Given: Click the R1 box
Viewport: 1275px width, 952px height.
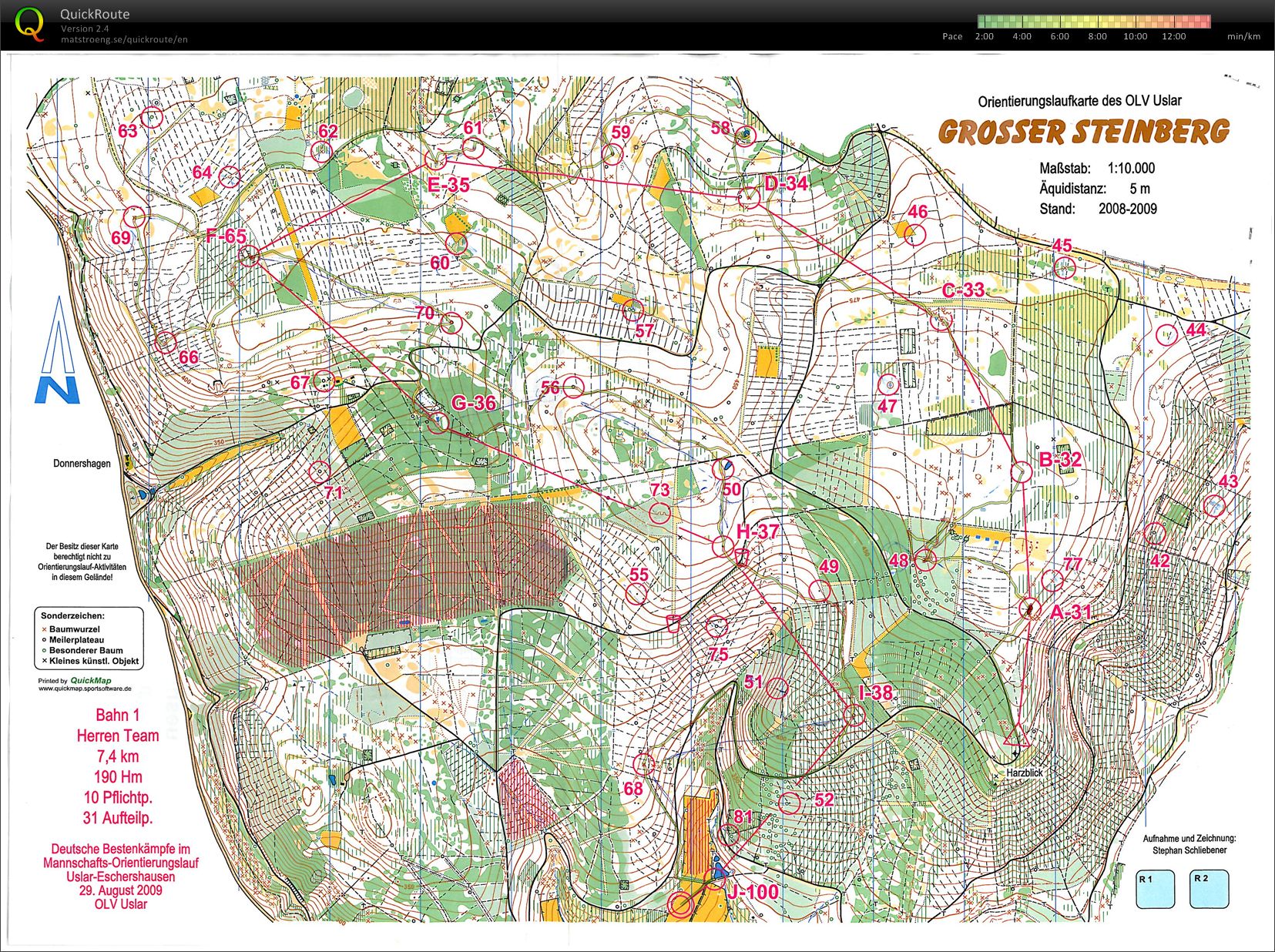Looking at the screenshot, I should (1155, 890).
